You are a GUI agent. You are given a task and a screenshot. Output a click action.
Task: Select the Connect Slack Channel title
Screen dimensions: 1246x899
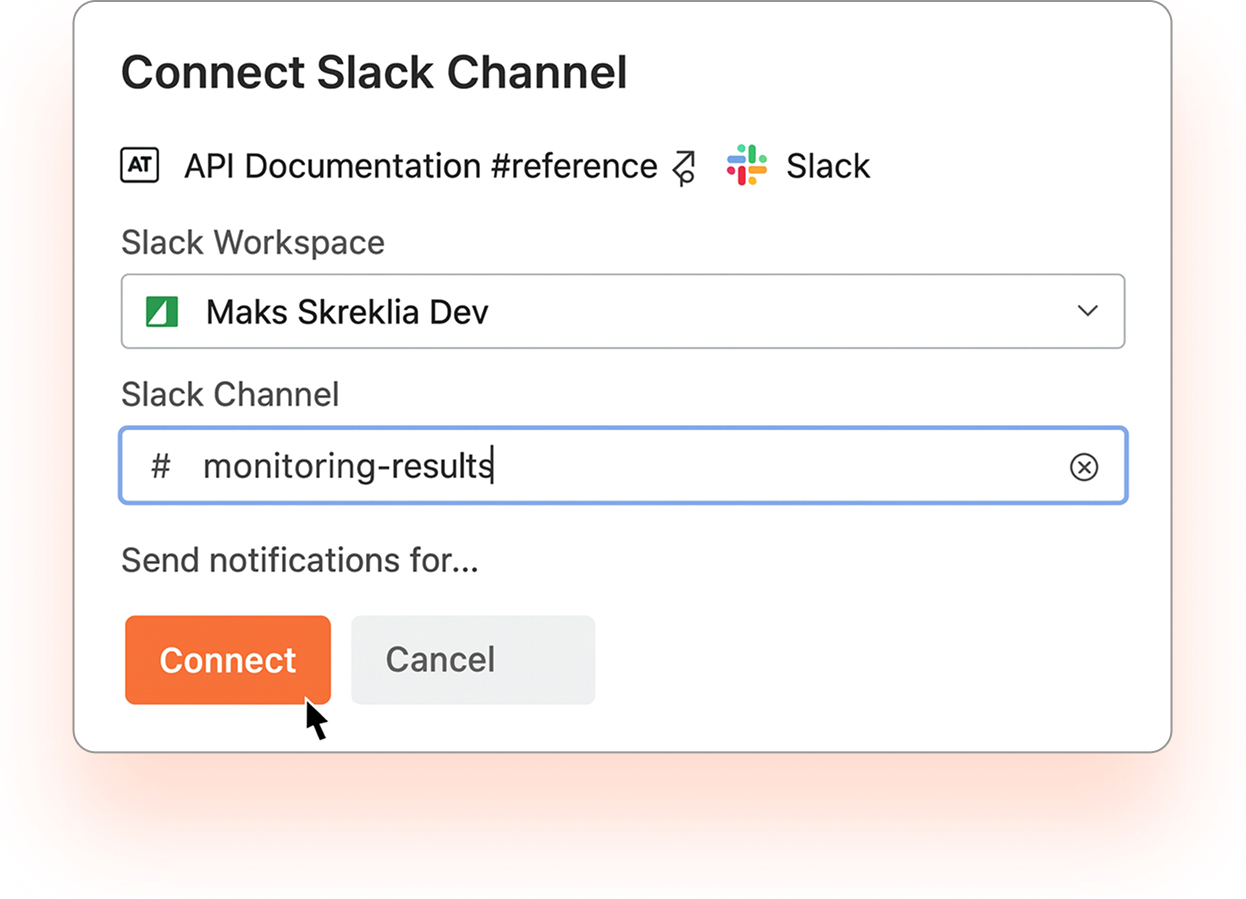coord(374,71)
